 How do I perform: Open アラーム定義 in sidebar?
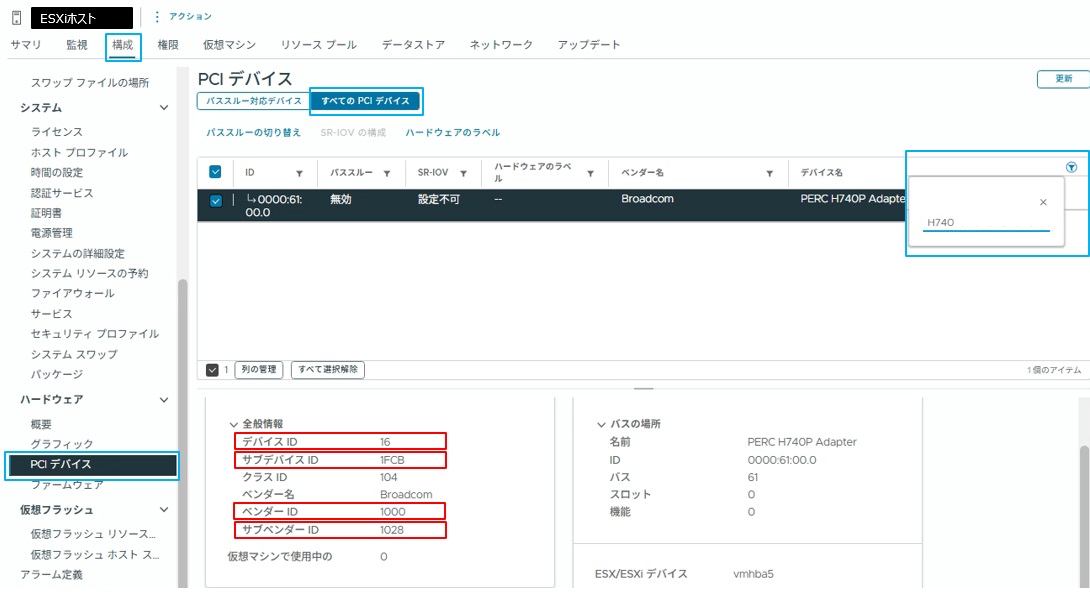(x=51, y=574)
